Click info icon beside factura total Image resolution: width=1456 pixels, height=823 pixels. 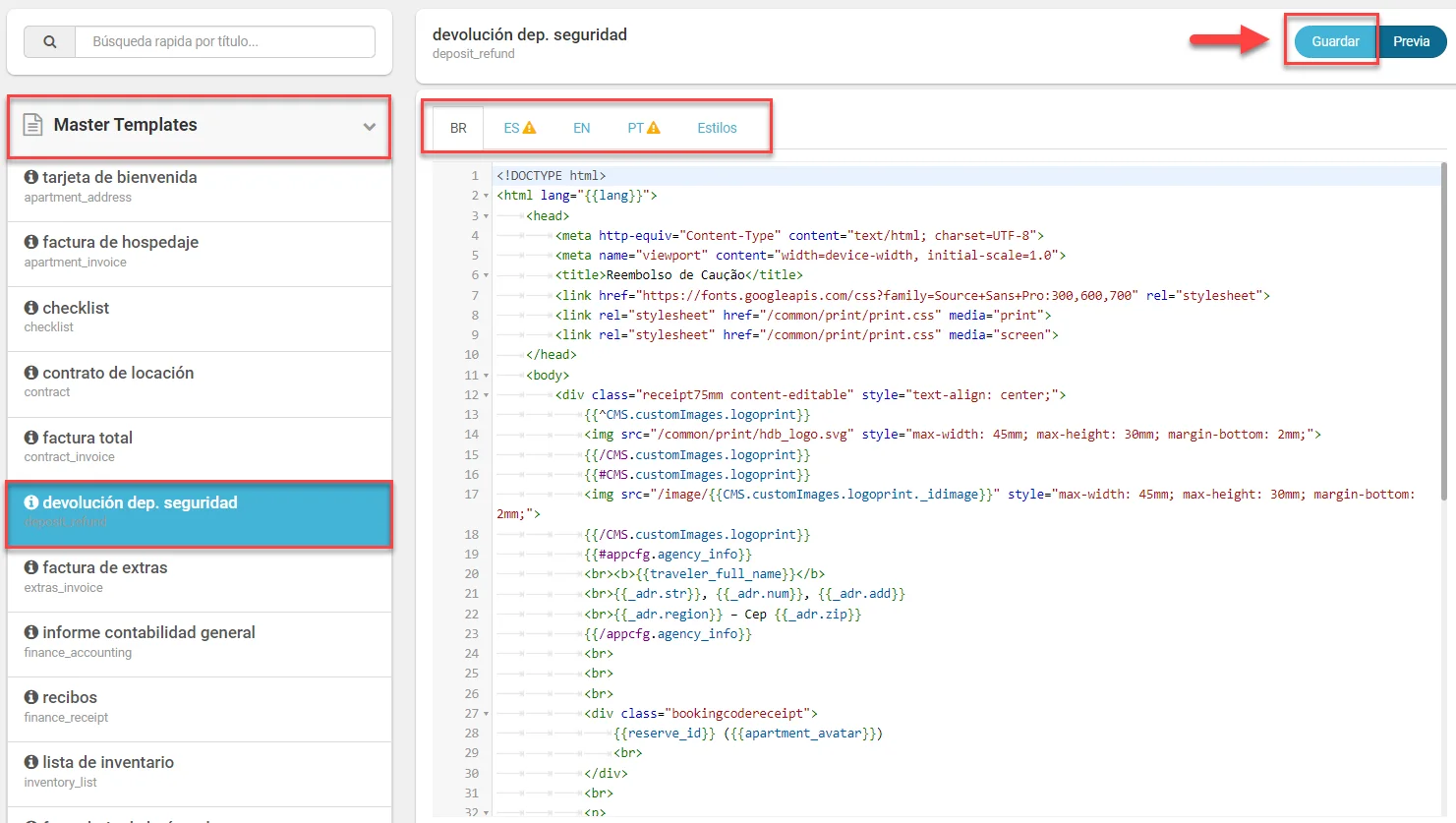pos(31,438)
